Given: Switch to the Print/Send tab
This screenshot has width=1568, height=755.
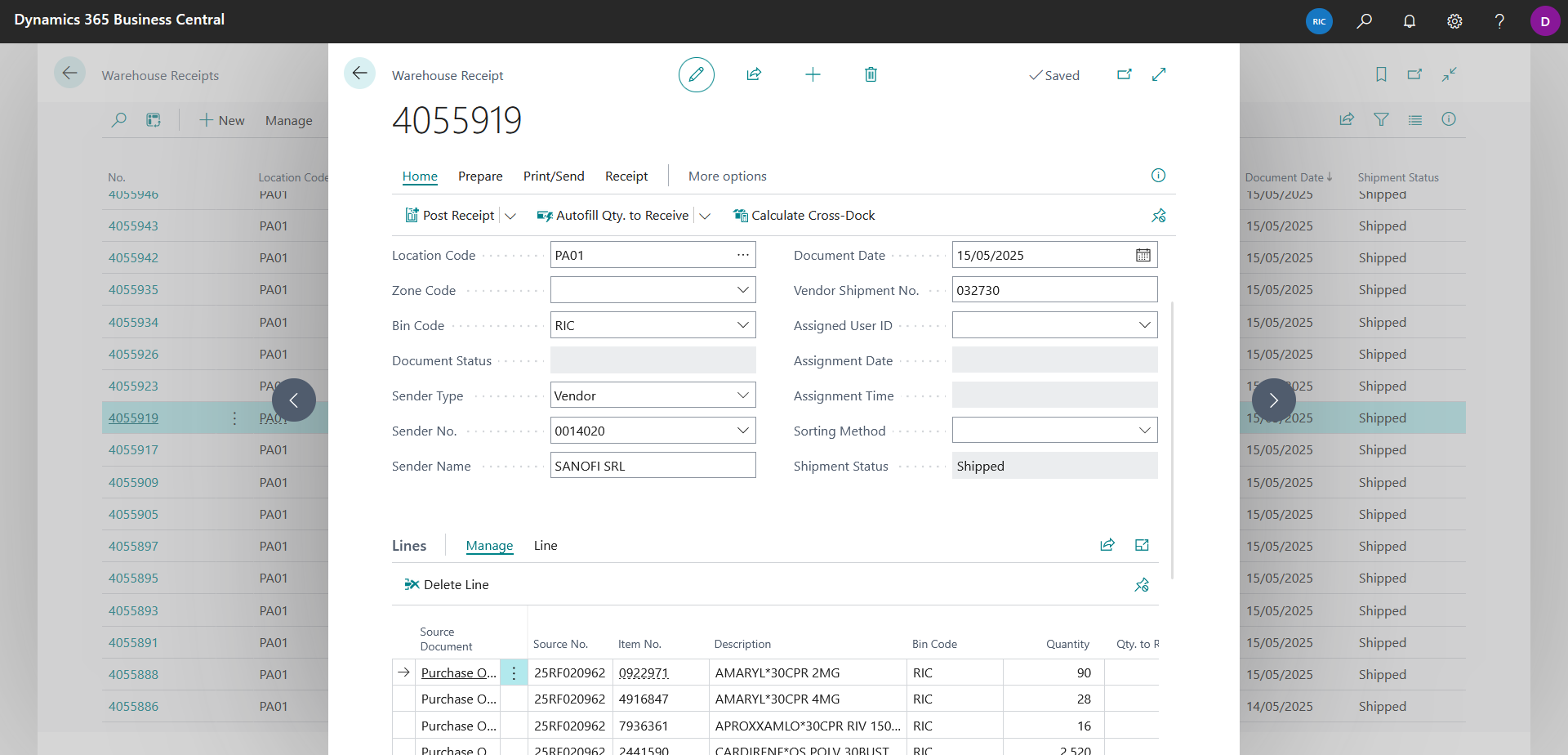Looking at the screenshot, I should 554,176.
